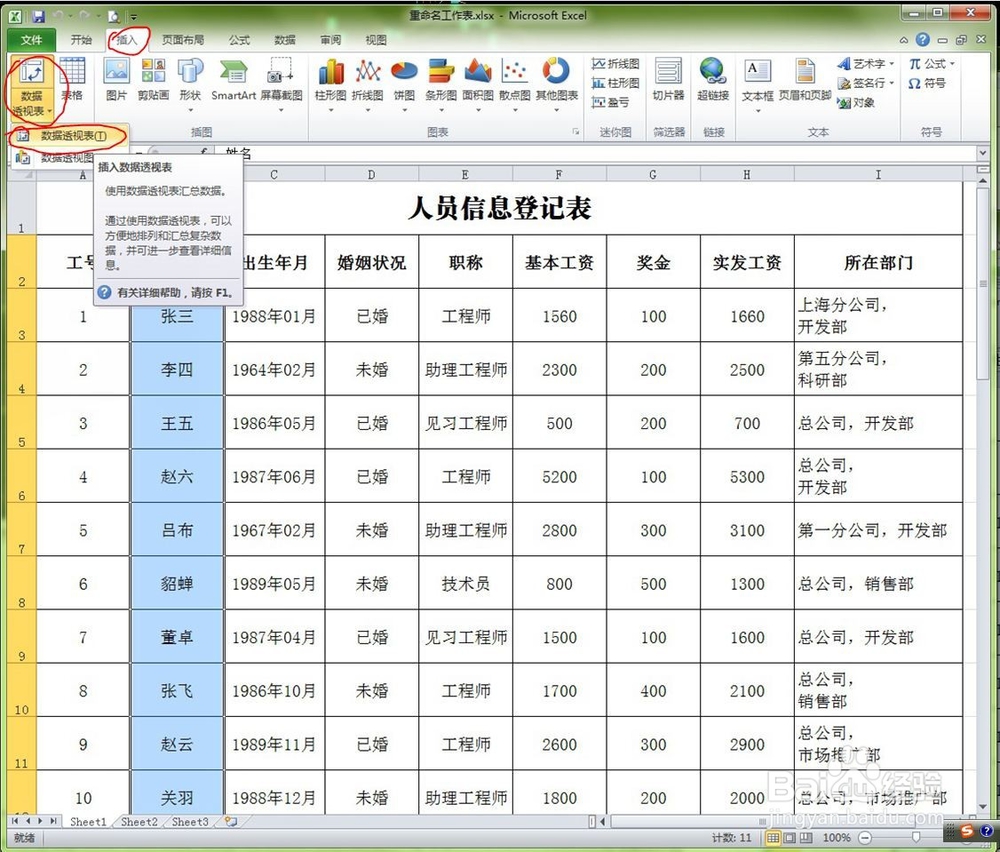1000x852 pixels.
Task: Click the PivotTable (数据透视表) ribbon button
Action: 31,88
